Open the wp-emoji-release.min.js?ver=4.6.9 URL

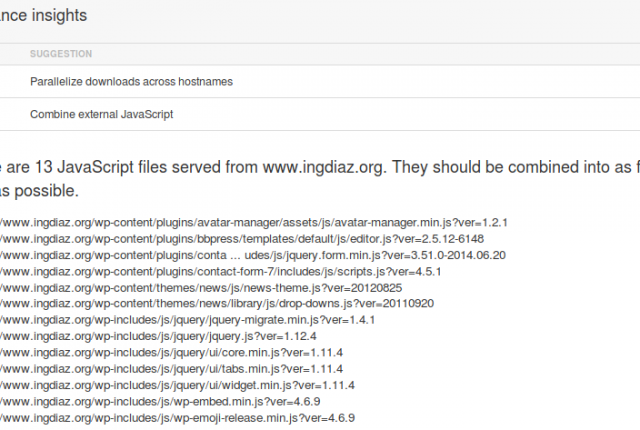coord(177,418)
